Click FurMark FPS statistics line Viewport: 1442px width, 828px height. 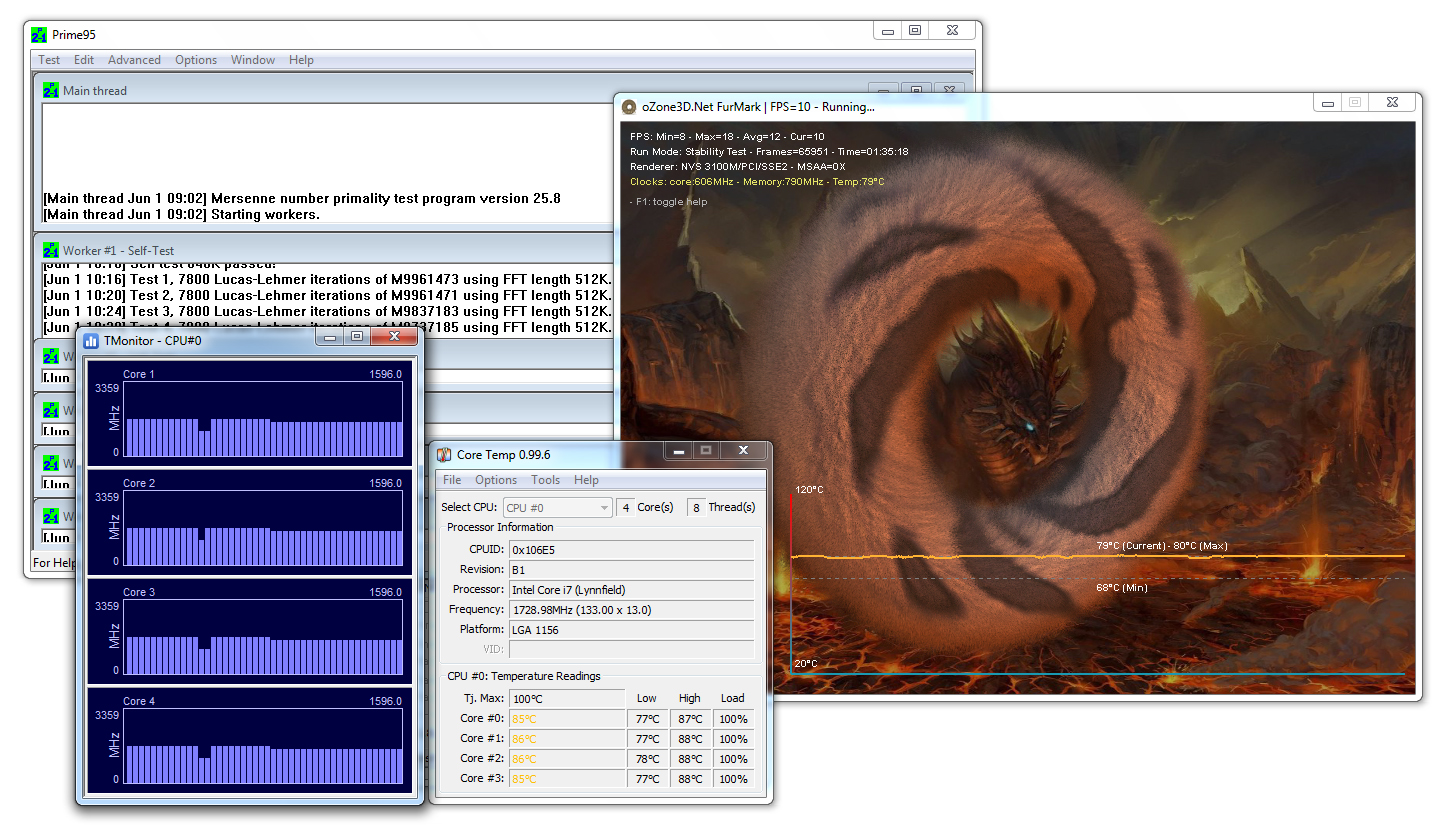[x=727, y=137]
